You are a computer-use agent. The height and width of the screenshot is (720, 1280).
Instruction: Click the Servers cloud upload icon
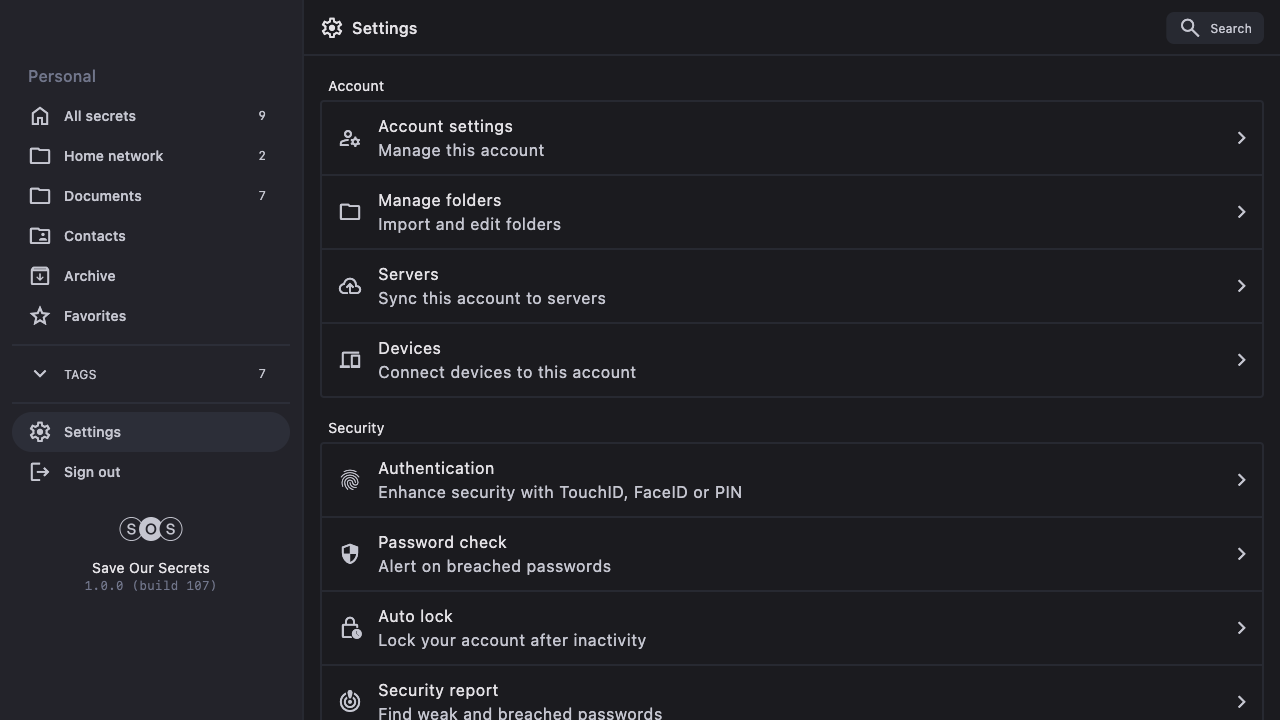[x=350, y=286]
